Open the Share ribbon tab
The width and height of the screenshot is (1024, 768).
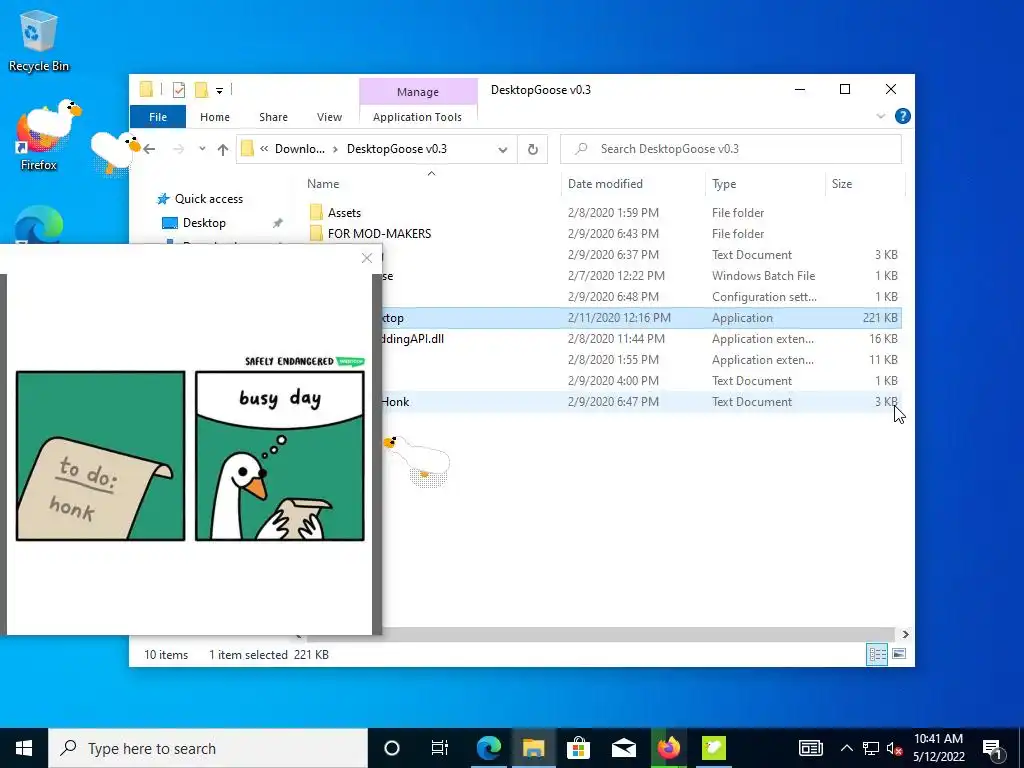[x=273, y=117]
